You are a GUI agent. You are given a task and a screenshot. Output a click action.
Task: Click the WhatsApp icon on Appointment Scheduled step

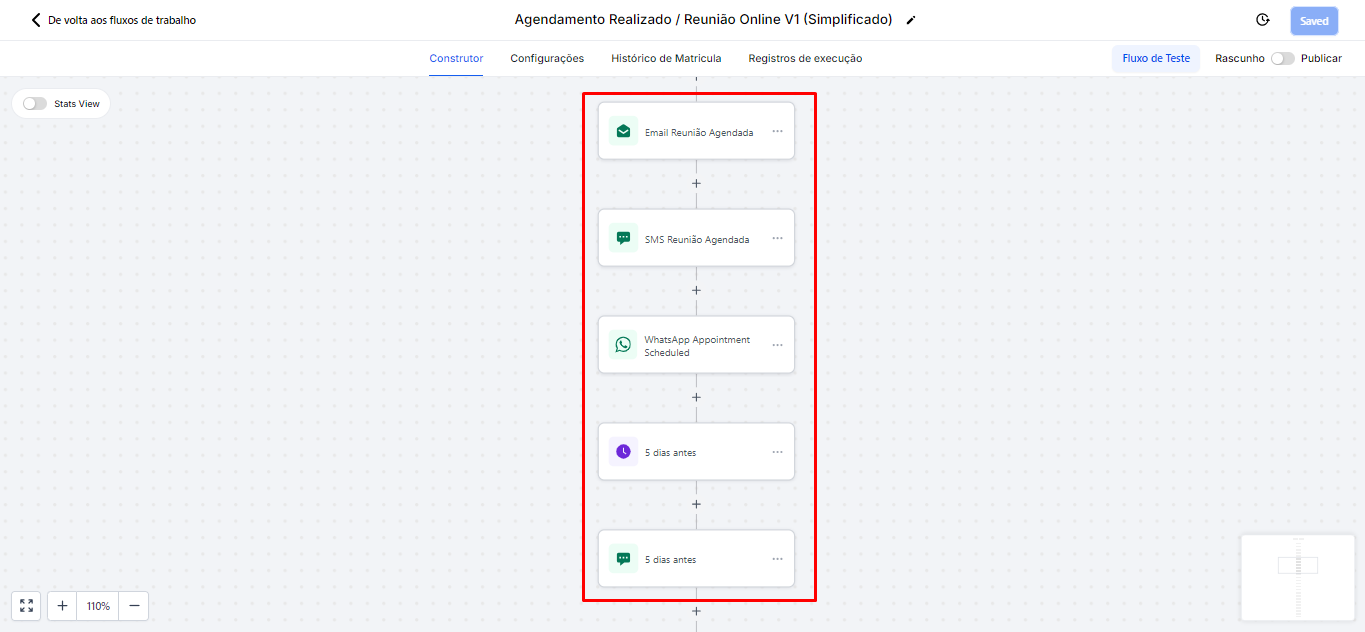pyautogui.click(x=623, y=345)
